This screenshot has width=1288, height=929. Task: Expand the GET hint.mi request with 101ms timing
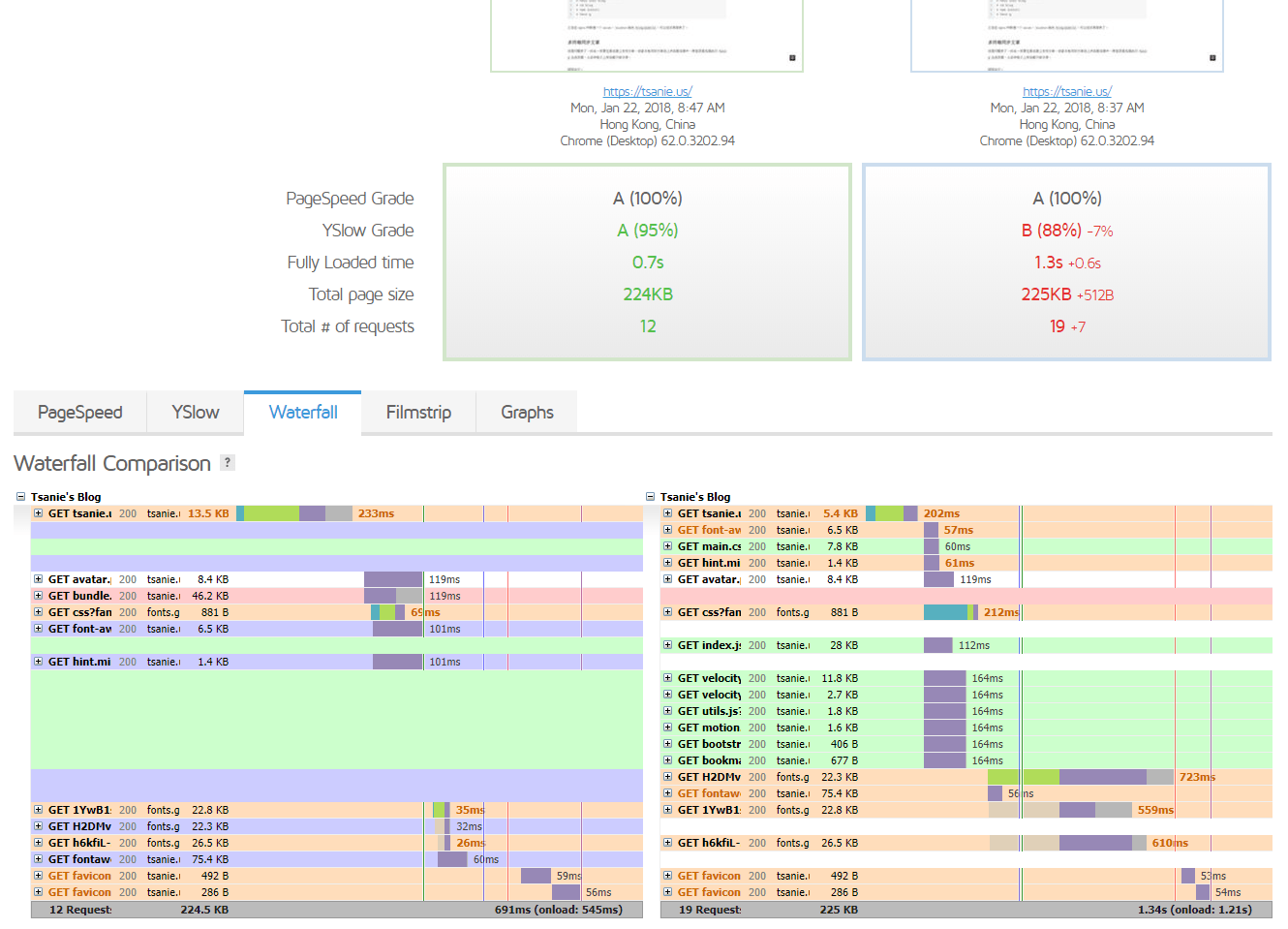[x=39, y=662]
